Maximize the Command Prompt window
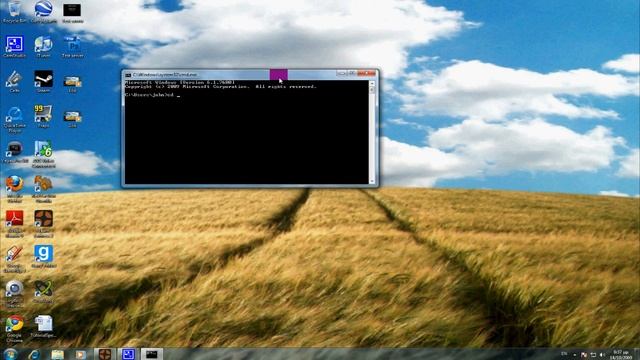Image resolution: width=640 pixels, height=360 pixels. (x=351, y=73)
